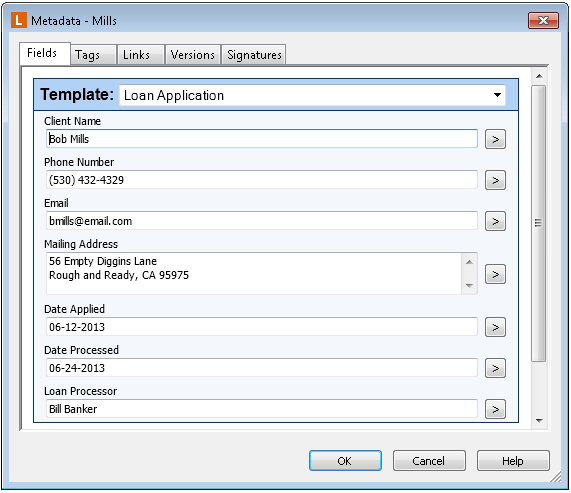The width and height of the screenshot is (571, 493).
Task: Click the arrow button beside Loan Processor
Action: pos(495,409)
